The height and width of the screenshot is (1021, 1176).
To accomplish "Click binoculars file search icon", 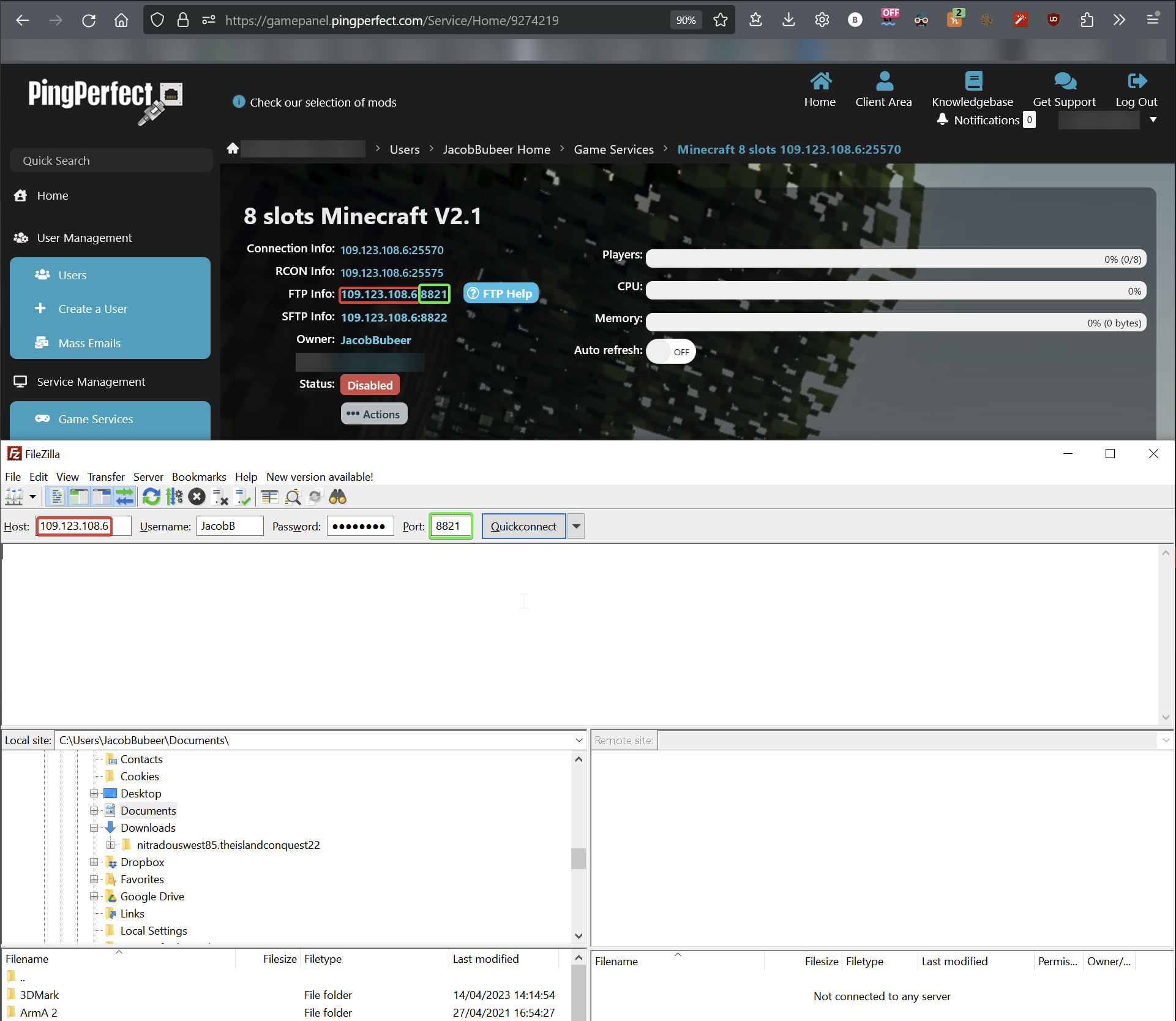I will click(337, 497).
